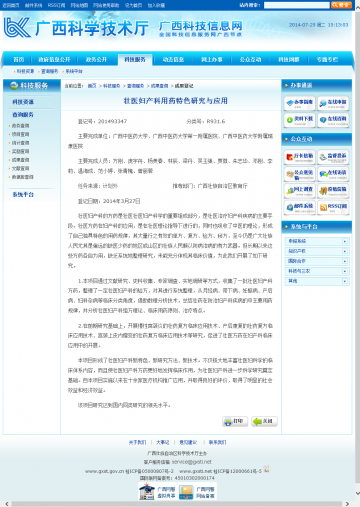The width and height of the screenshot is (360, 507).
Task: Open the RSS订阅 feed icon
Action: coord(333,207)
